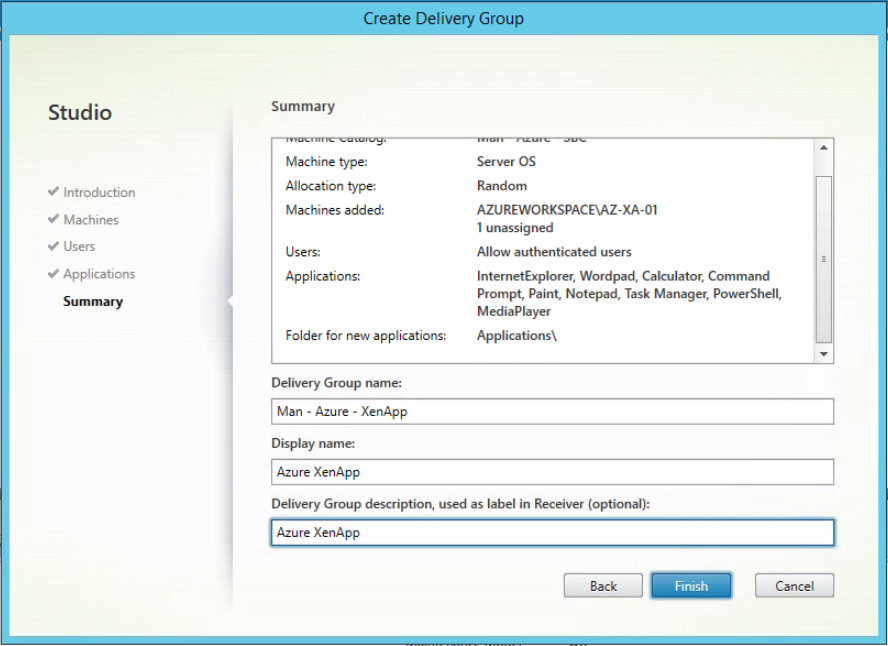Image resolution: width=888 pixels, height=646 pixels.
Task: Select the 'Server OS' machine type value
Action: [506, 162]
